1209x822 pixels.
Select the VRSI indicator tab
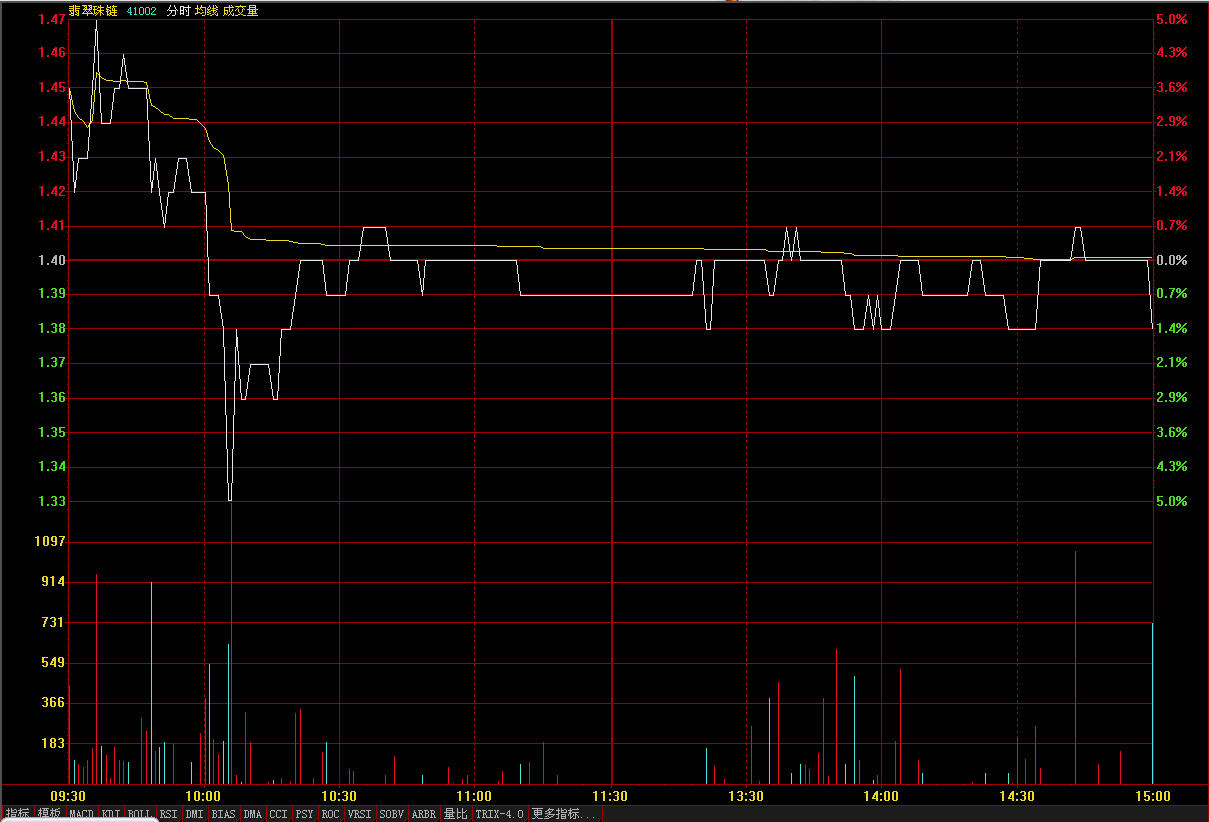point(359,814)
